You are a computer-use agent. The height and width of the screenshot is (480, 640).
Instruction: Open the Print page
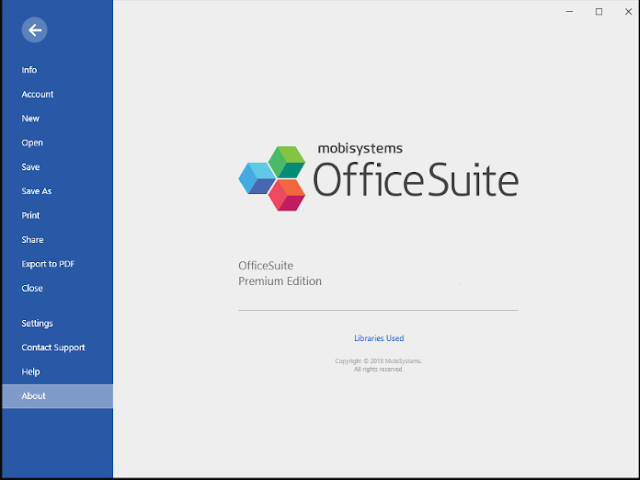(x=31, y=216)
